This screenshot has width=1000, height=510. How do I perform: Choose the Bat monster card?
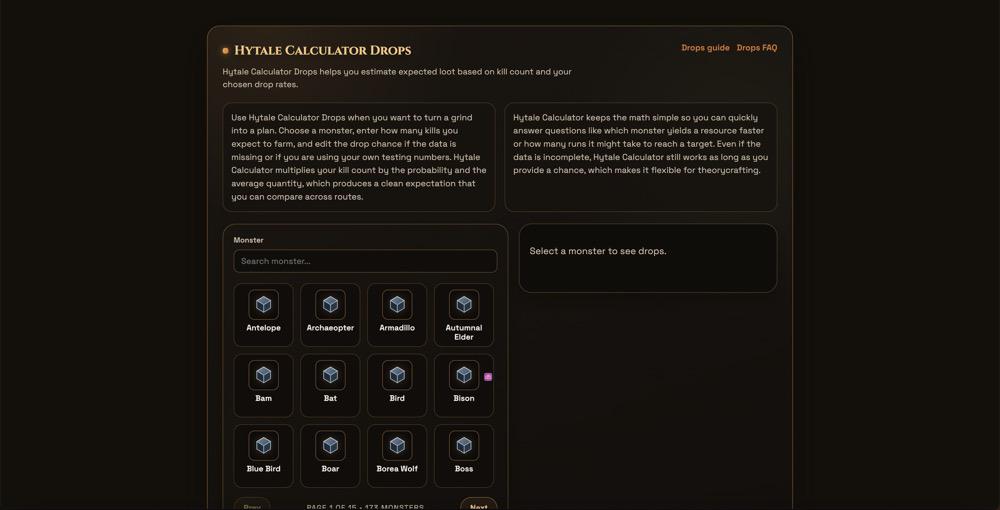[x=330, y=385]
